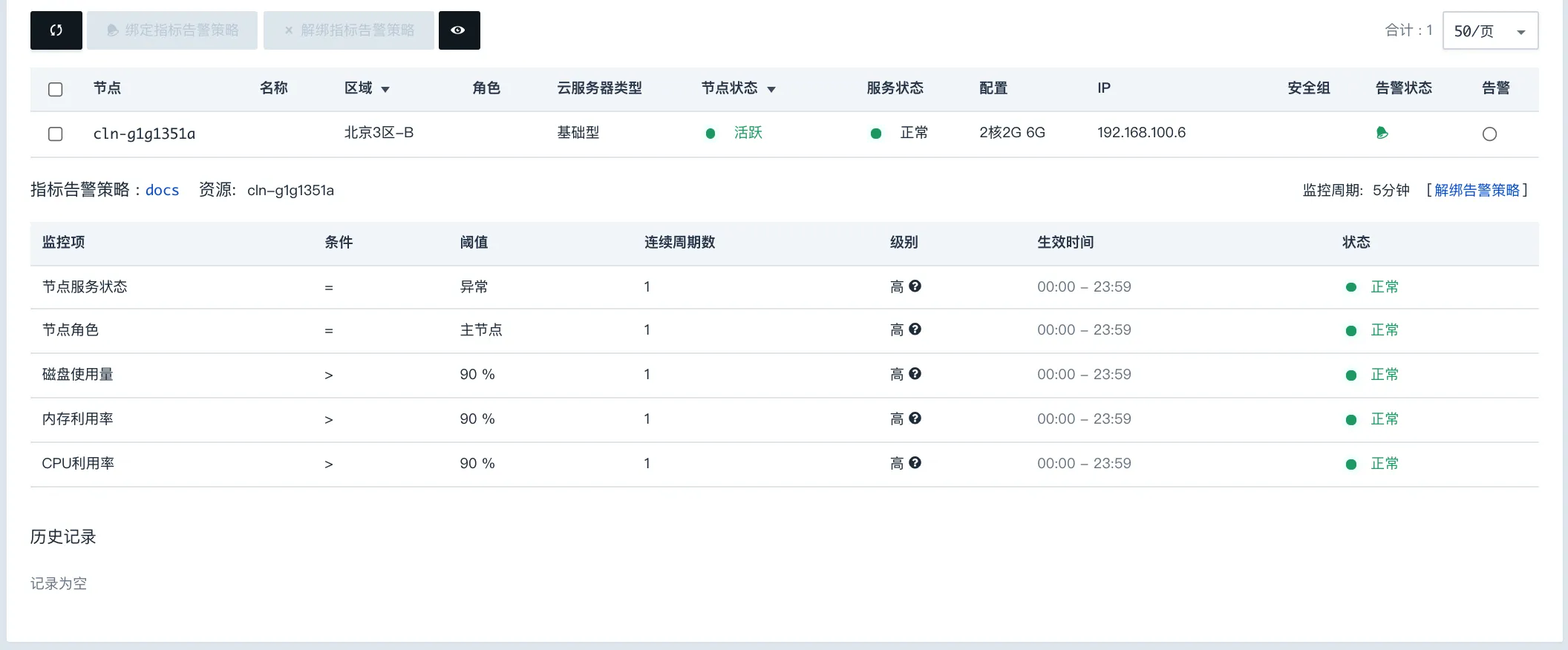
Task: Open the docs alarm policy link
Action: [162, 190]
